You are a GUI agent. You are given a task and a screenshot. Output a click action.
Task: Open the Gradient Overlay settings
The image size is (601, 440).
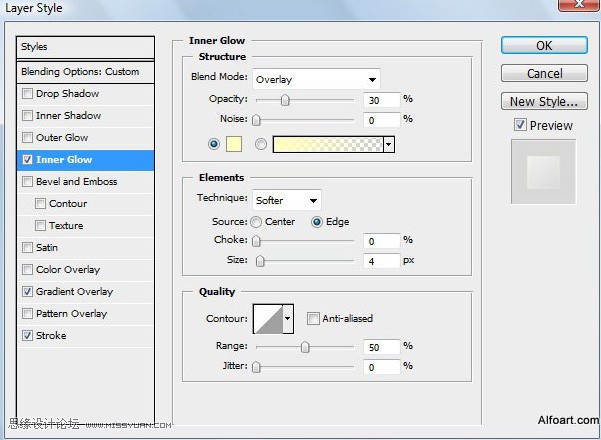[x=74, y=292]
